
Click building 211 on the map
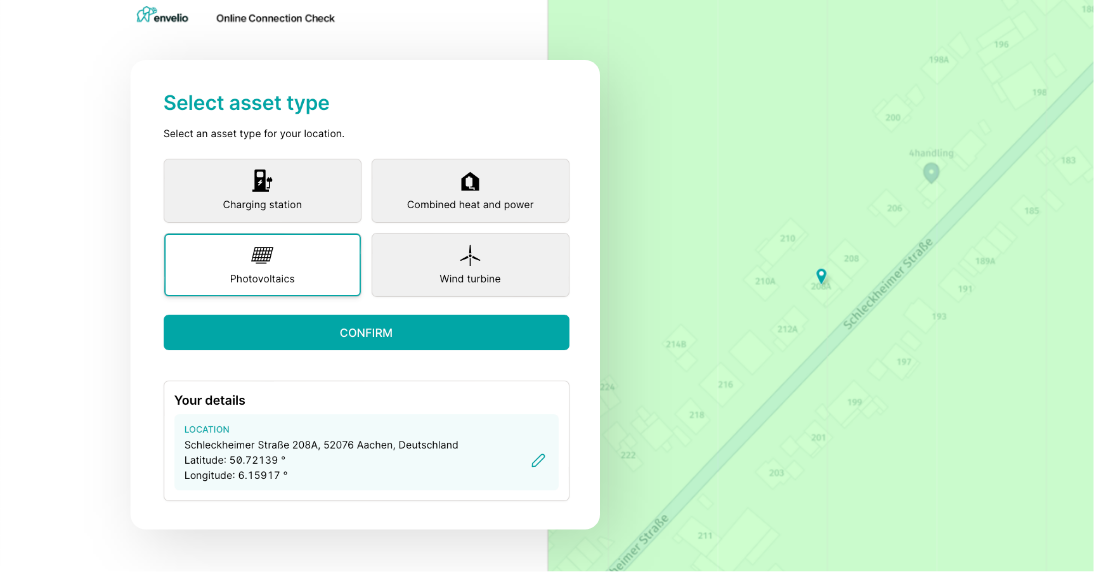[x=705, y=536]
